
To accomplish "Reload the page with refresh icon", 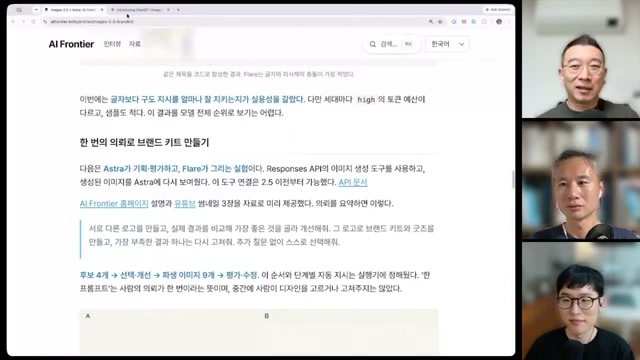I will pos(33,21).
